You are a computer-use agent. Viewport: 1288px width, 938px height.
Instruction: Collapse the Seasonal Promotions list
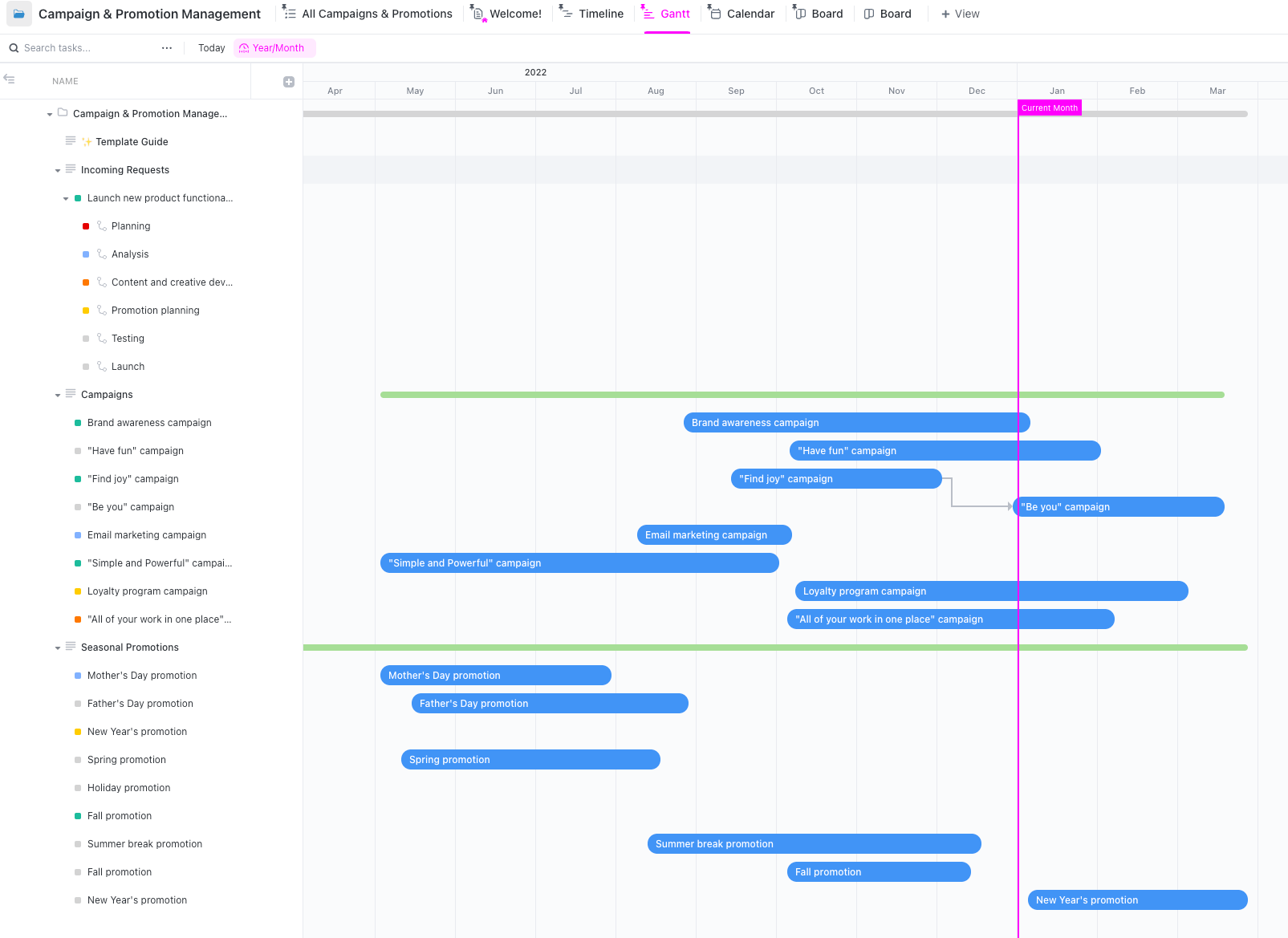pyautogui.click(x=58, y=648)
